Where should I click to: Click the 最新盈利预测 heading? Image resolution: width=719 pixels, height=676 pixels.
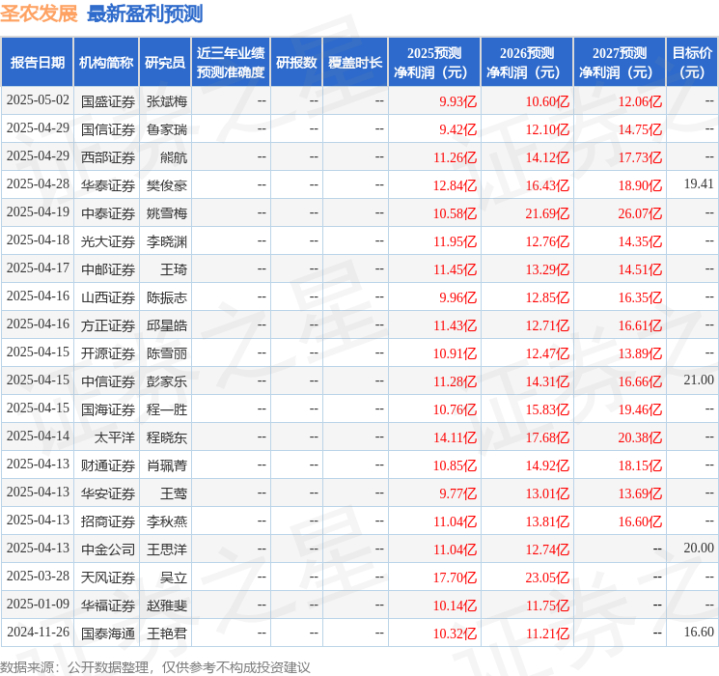coord(145,14)
